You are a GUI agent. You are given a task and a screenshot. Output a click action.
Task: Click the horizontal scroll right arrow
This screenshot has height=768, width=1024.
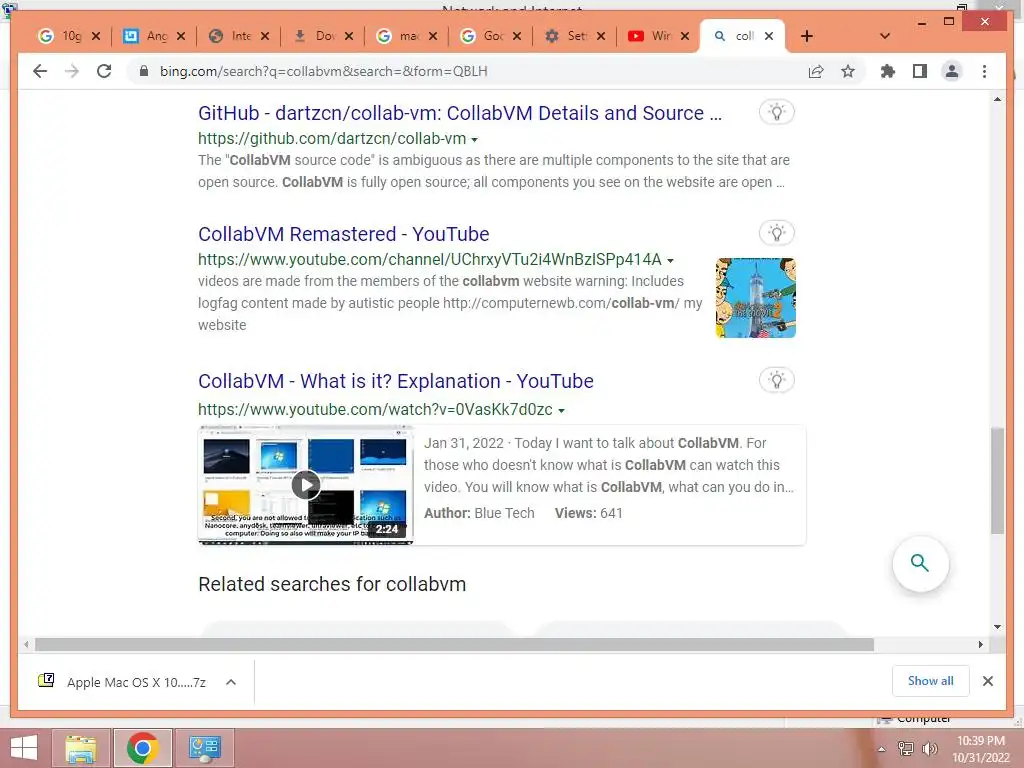pyautogui.click(x=980, y=645)
